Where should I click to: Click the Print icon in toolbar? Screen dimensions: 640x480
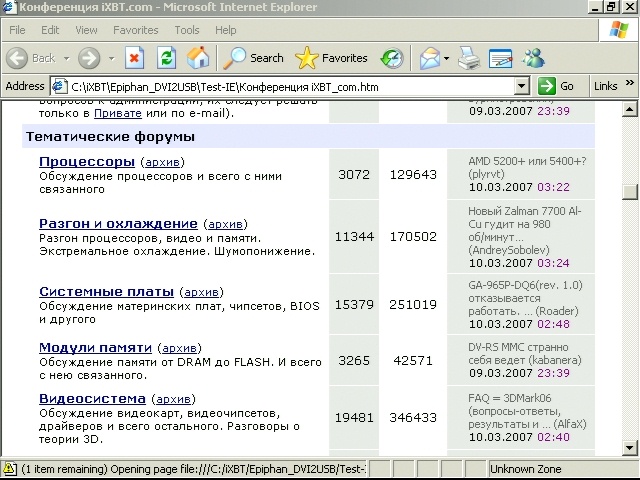(x=469, y=57)
